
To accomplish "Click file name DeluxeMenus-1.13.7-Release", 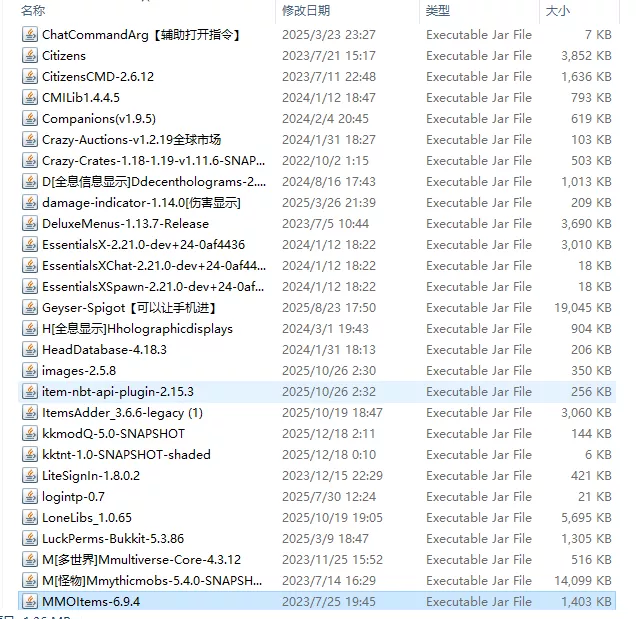I will (x=126, y=224).
